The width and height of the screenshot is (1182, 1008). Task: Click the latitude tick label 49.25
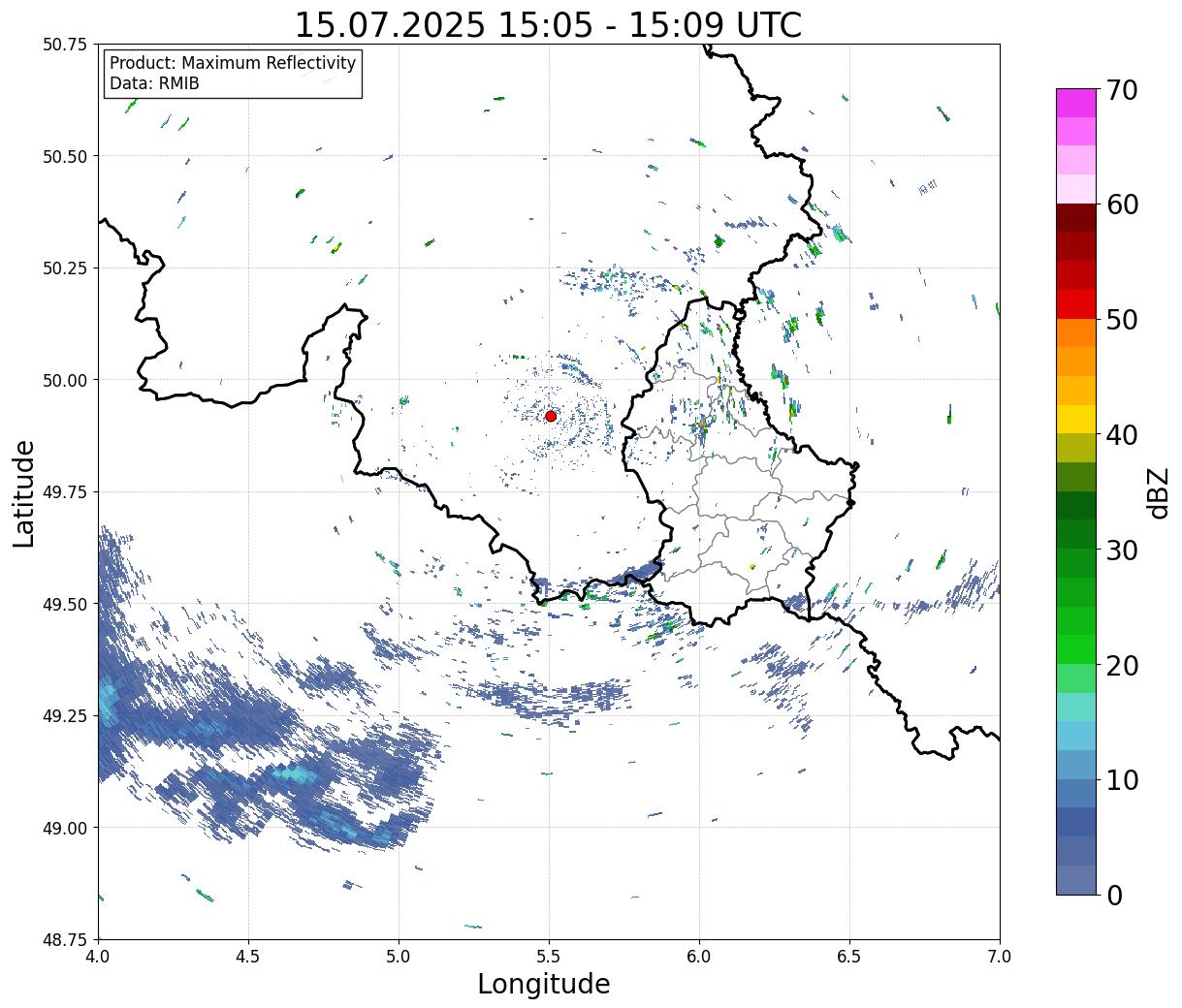[x=65, y=716]
